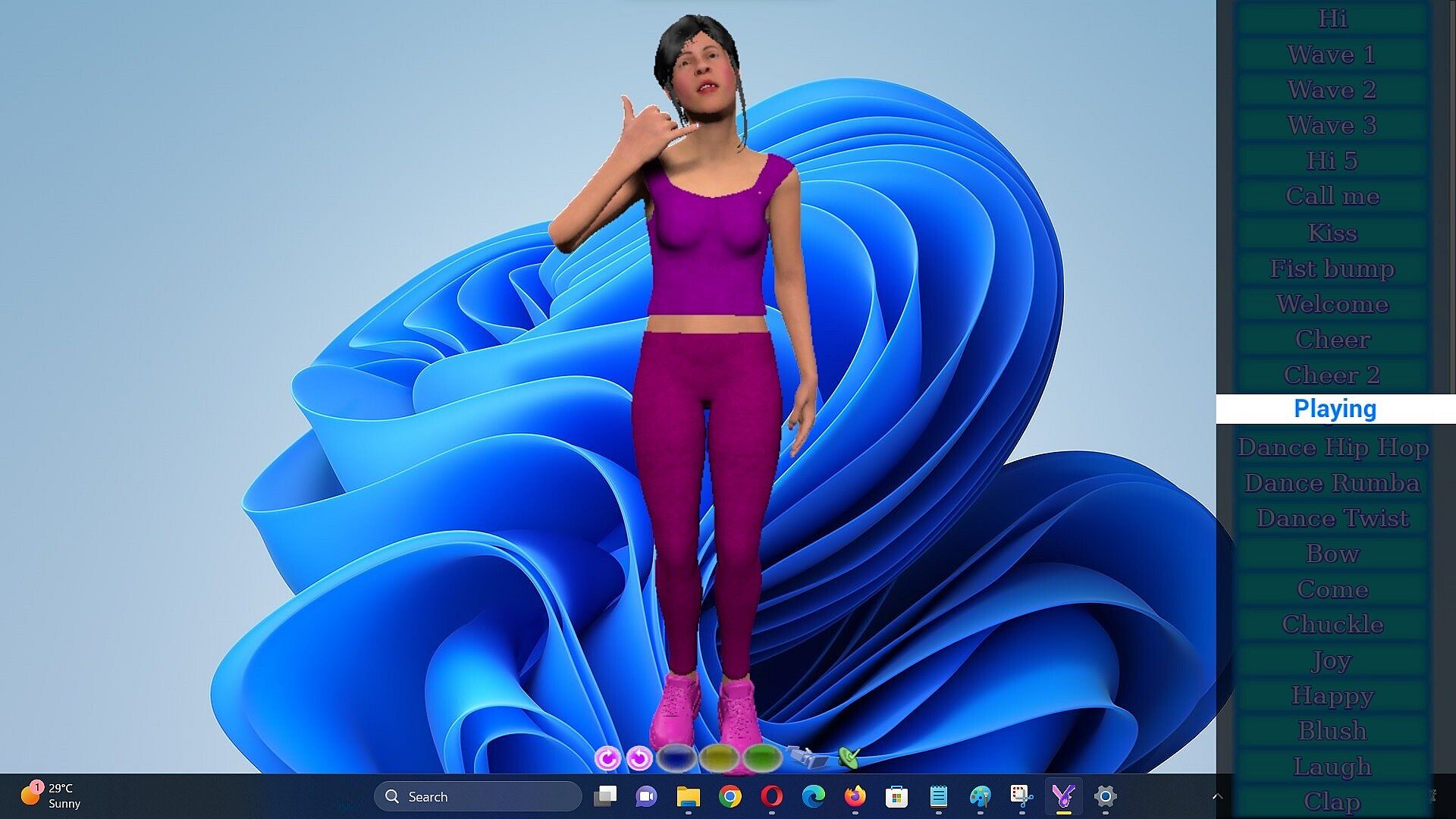Click the green checkmark pin icon
The width and height of the screenshot is (1456, 819).
point(849,756)
